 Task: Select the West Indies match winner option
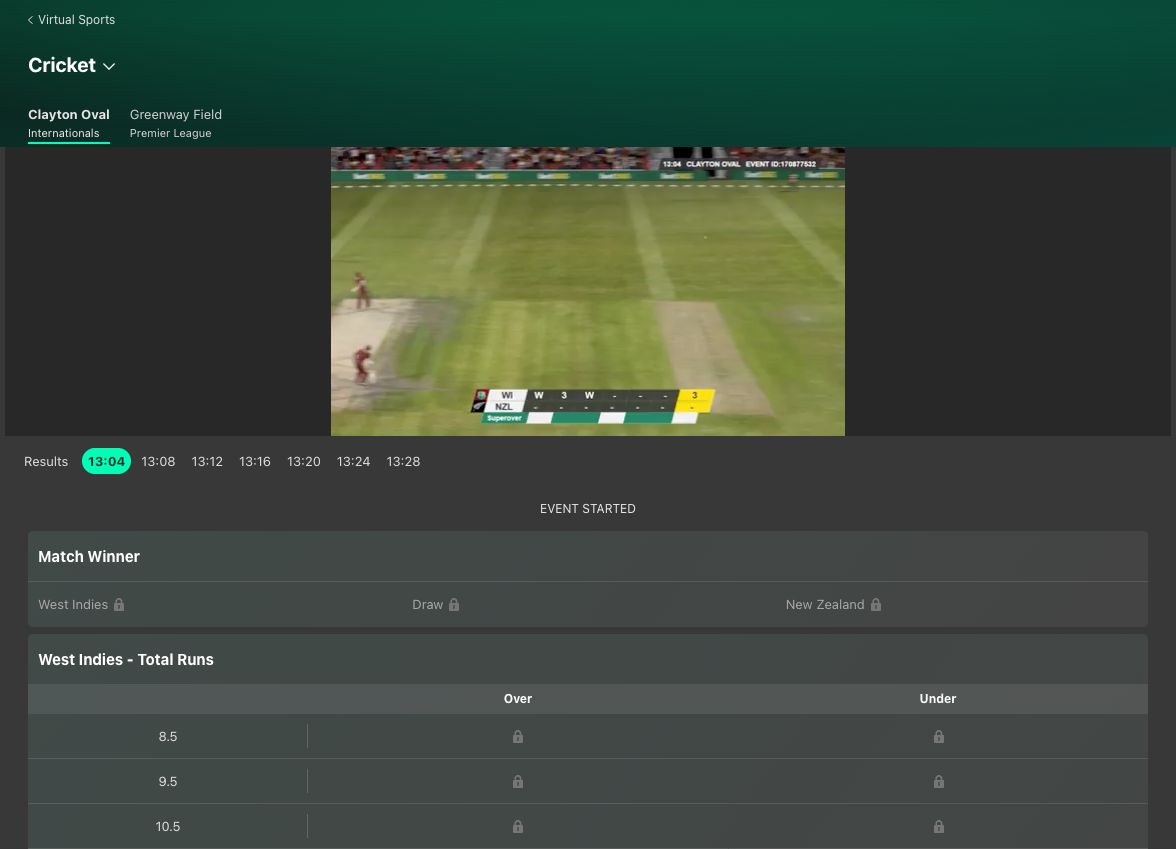pos(73,604)
